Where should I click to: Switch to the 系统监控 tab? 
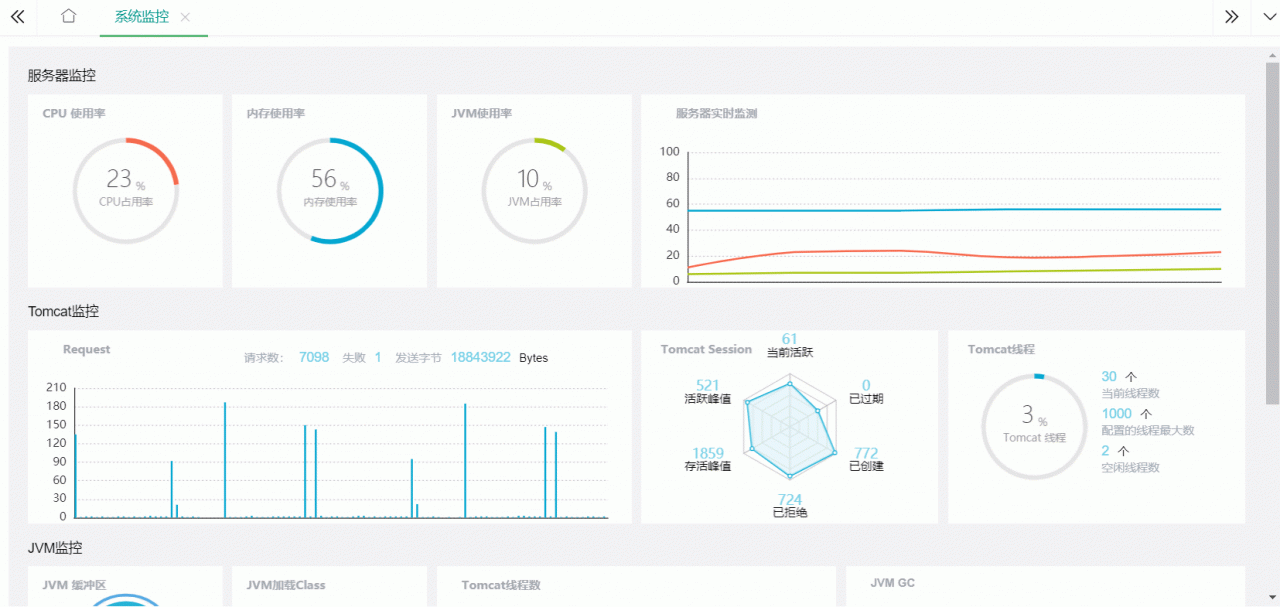pyautogui.click(x=142, y=17)
